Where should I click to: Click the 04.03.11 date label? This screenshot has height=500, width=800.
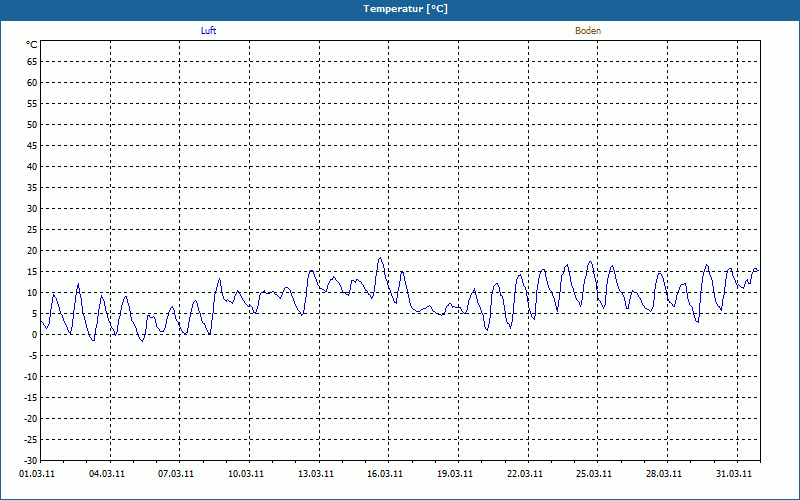[x=107, y=473]
